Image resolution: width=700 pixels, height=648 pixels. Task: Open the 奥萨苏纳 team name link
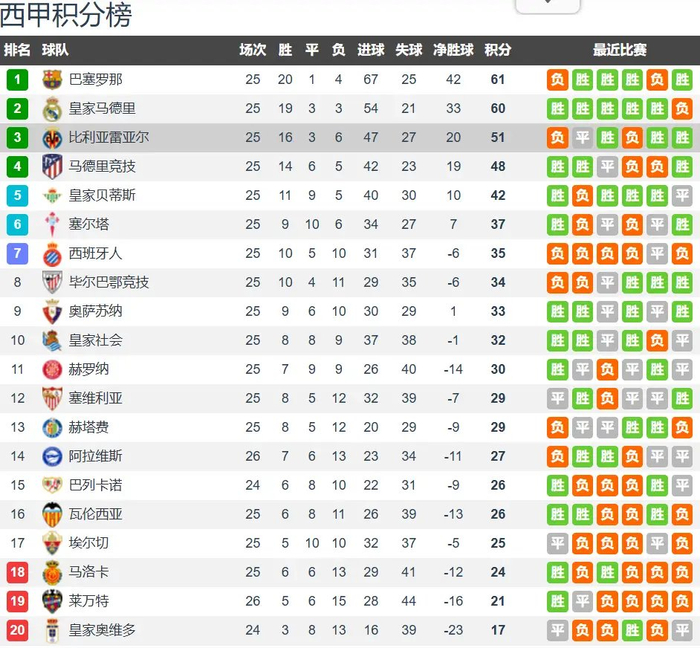tap(96, 312)
